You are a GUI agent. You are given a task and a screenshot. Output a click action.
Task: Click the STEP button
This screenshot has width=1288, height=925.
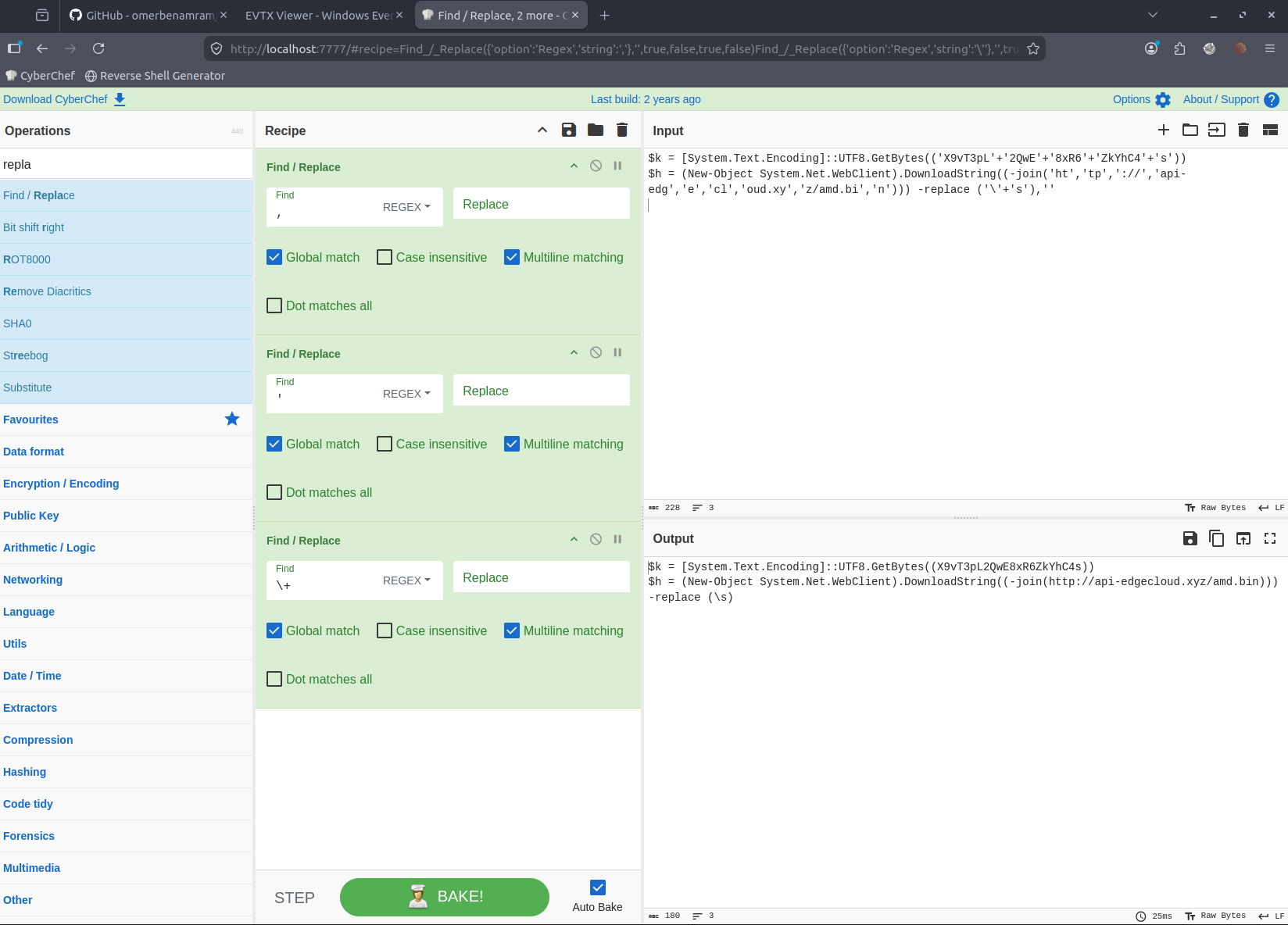pos(295,898)
